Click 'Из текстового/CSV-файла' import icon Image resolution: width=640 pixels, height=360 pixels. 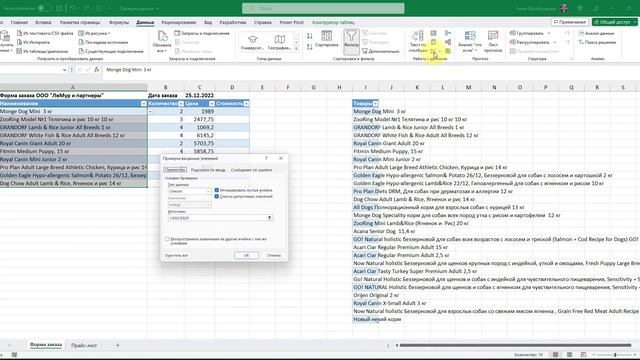coord(19,33)
